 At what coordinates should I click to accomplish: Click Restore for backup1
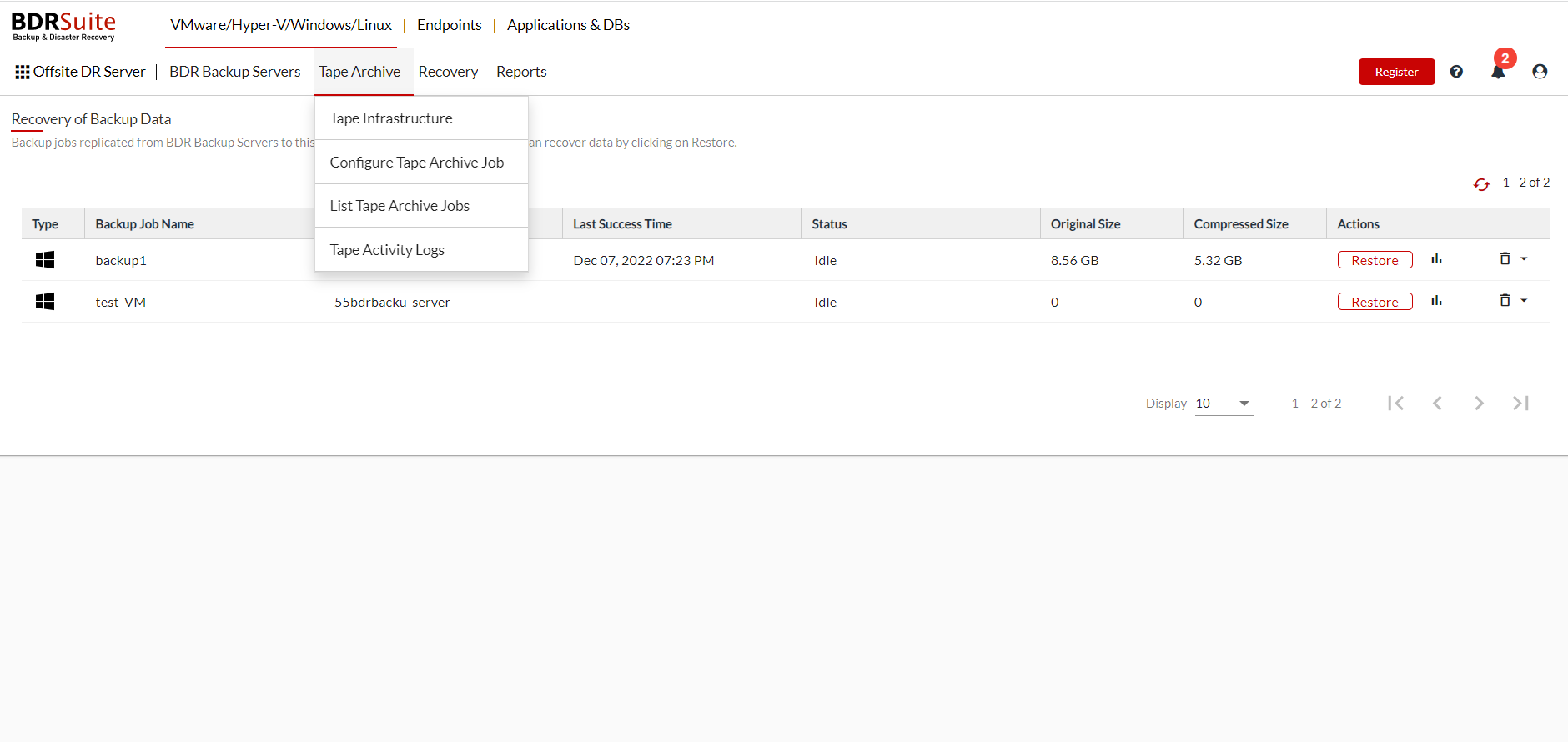click(x=1375, y=260)
